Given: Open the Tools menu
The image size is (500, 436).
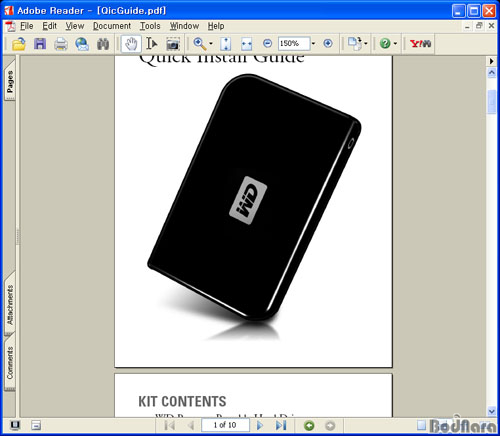Looking at the screenshot, I should coord(150,26).
